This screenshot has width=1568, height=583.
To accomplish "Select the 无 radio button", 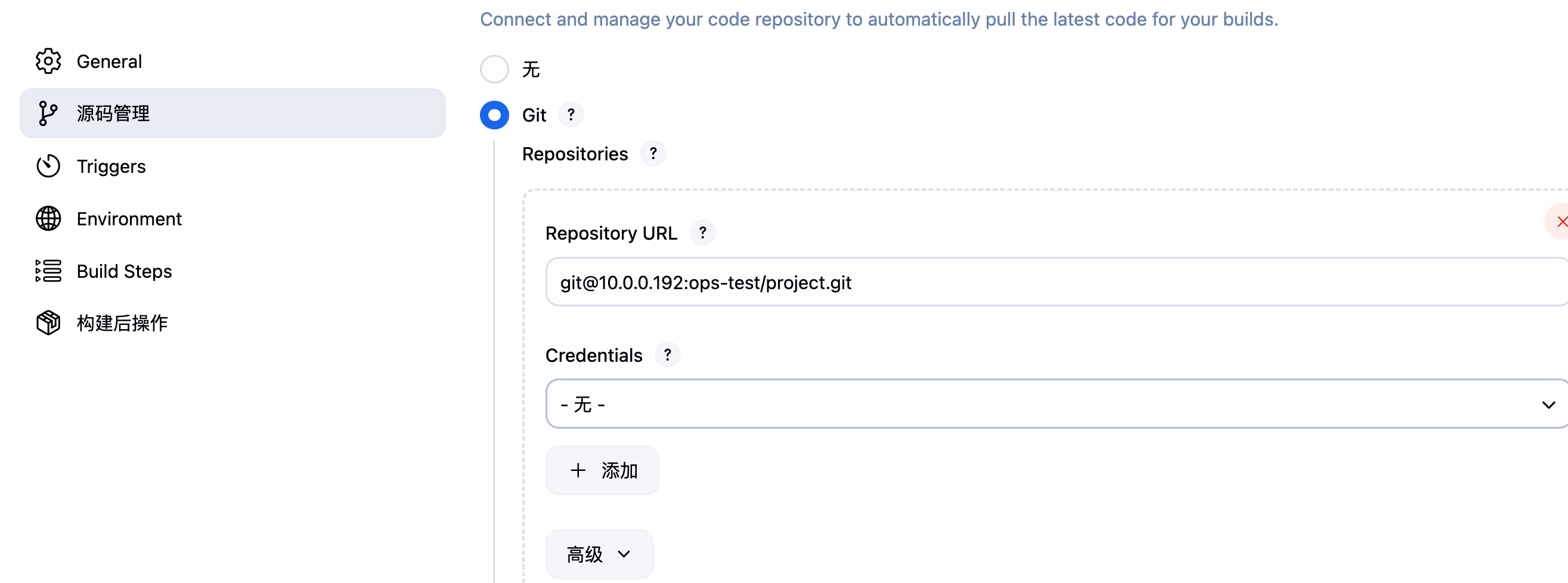I will (494, 69).
